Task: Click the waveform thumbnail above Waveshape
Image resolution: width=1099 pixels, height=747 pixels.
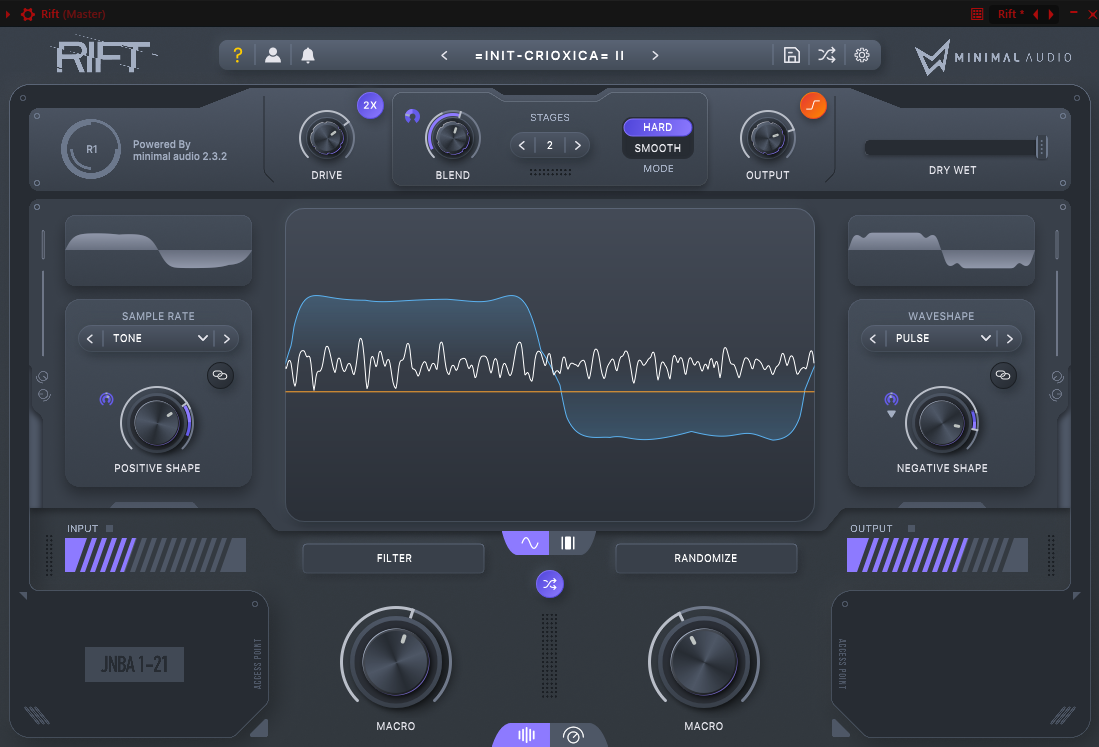Action: (941, 250)
